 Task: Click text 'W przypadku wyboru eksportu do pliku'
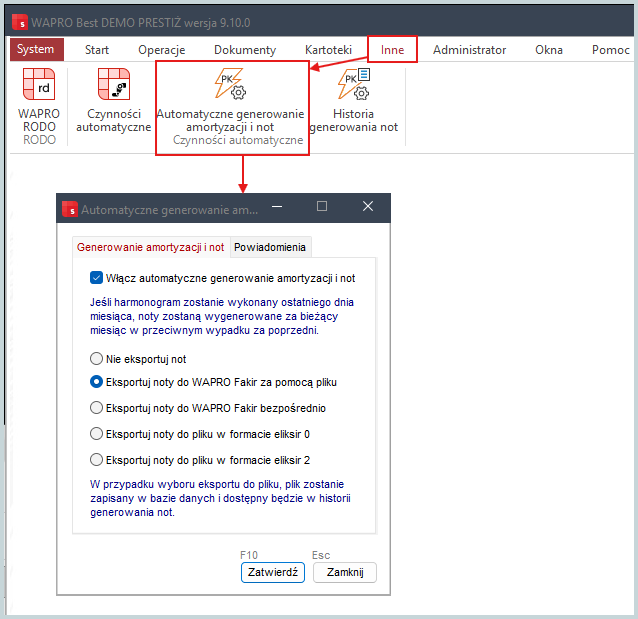pyautogui.click(x=185, y=484)
